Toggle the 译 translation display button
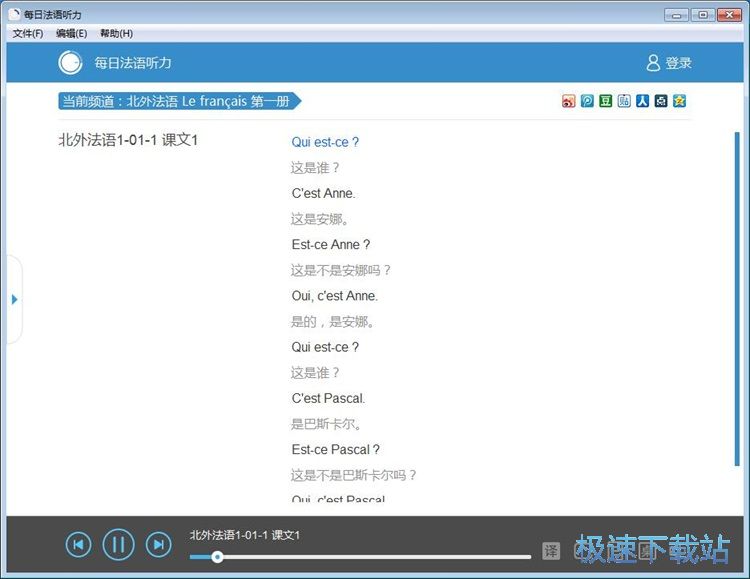Viewport: 750px width, 579px height. pyautogui.click(x=551, y=551)
